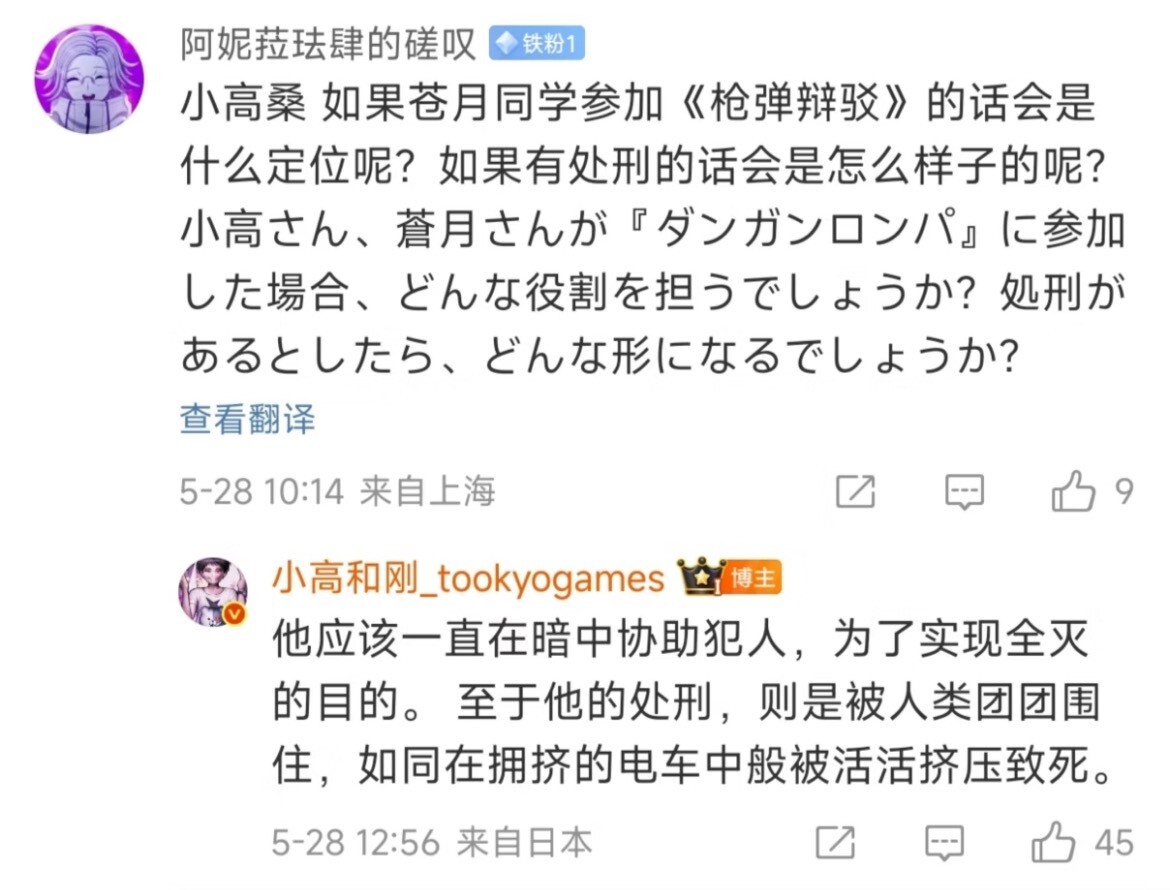Open 小高和刚_tookyogames avatar
The height and width of the screenshot is (890, 1170).
[213, 592]
